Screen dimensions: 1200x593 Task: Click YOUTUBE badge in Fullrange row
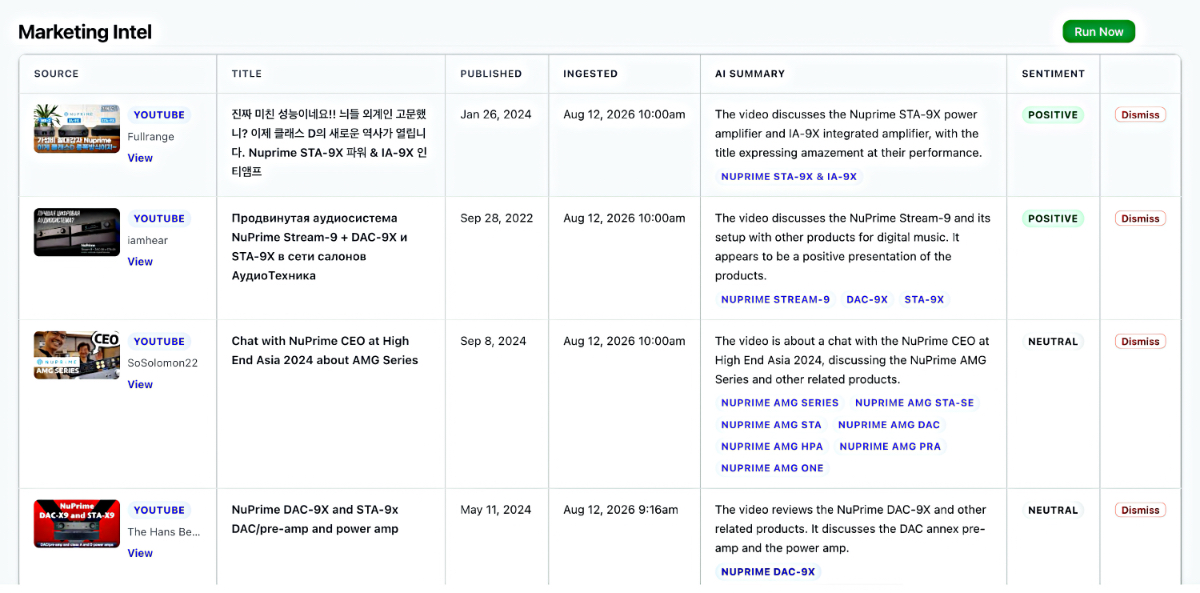[159, 115]
